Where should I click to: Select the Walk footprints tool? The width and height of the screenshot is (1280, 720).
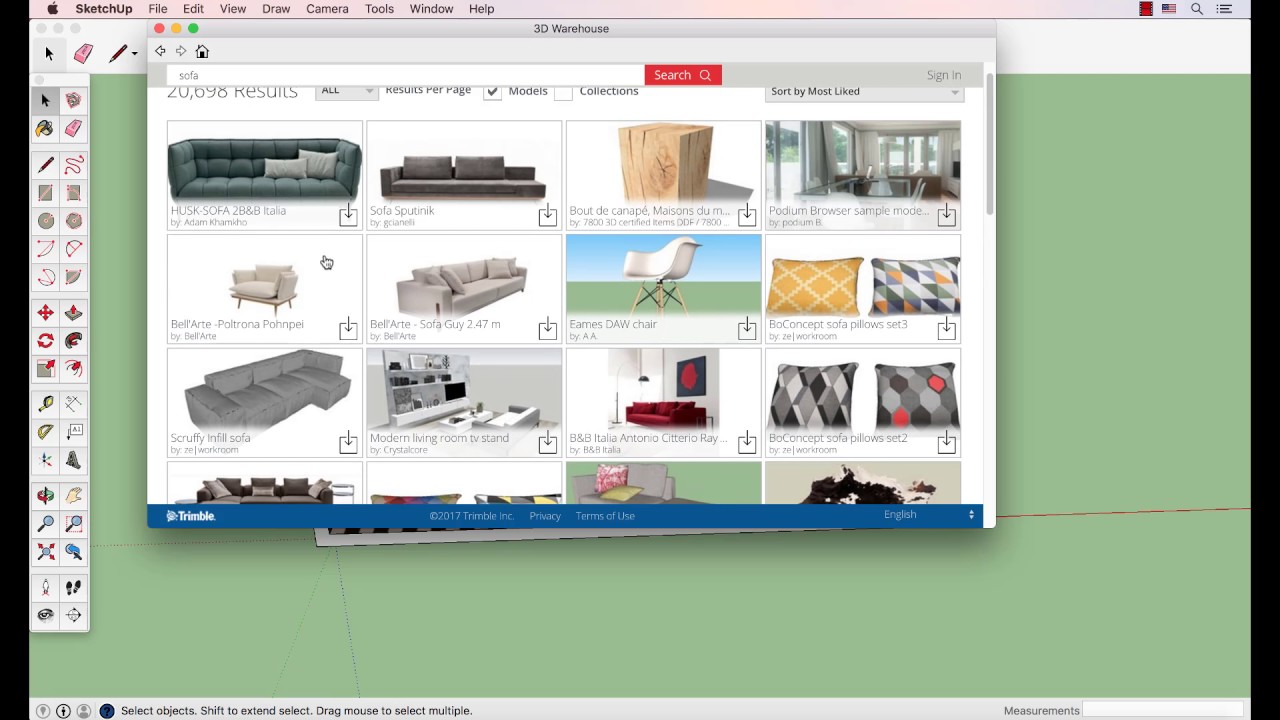tap(73, 587)
